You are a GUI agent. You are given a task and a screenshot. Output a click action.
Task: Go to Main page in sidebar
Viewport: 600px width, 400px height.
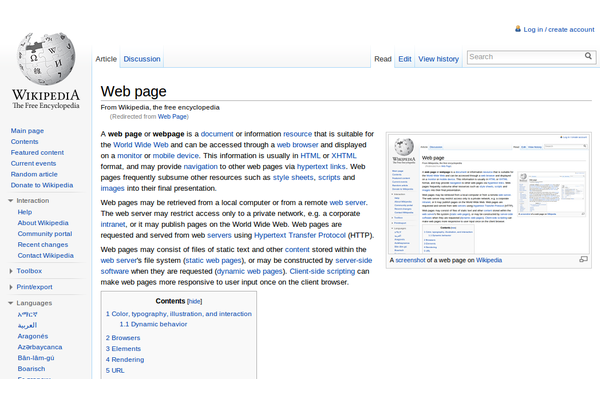[x=27, y=131]
